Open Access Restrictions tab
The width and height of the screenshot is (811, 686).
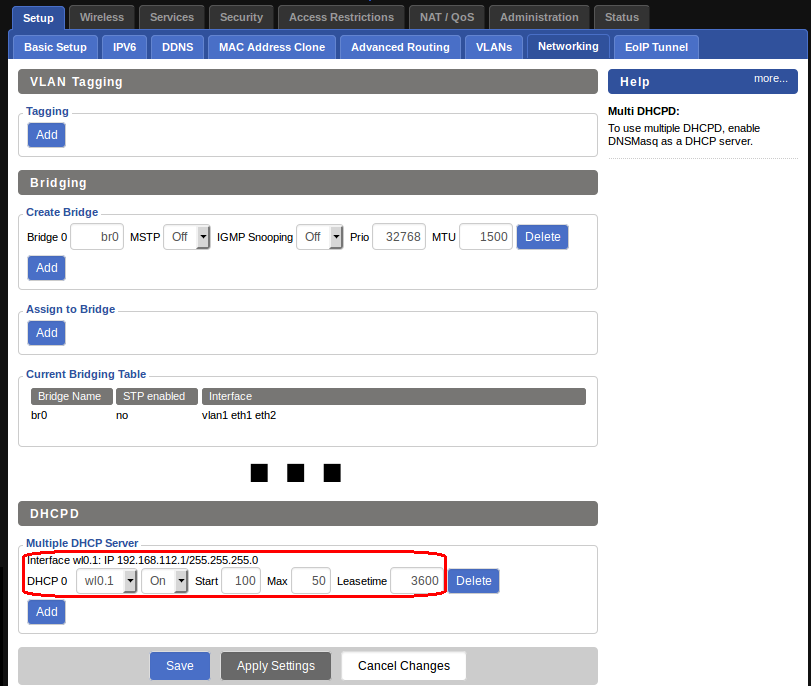[341, 17]
